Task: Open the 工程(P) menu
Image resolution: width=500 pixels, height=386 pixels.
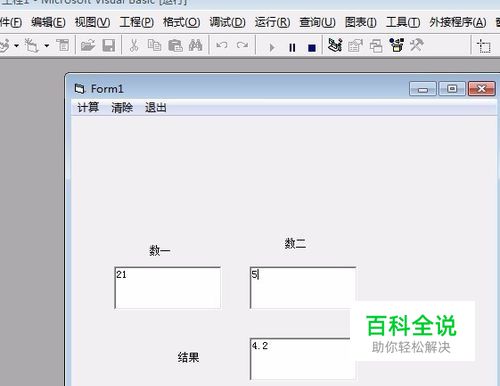Action: click(137, 22)
